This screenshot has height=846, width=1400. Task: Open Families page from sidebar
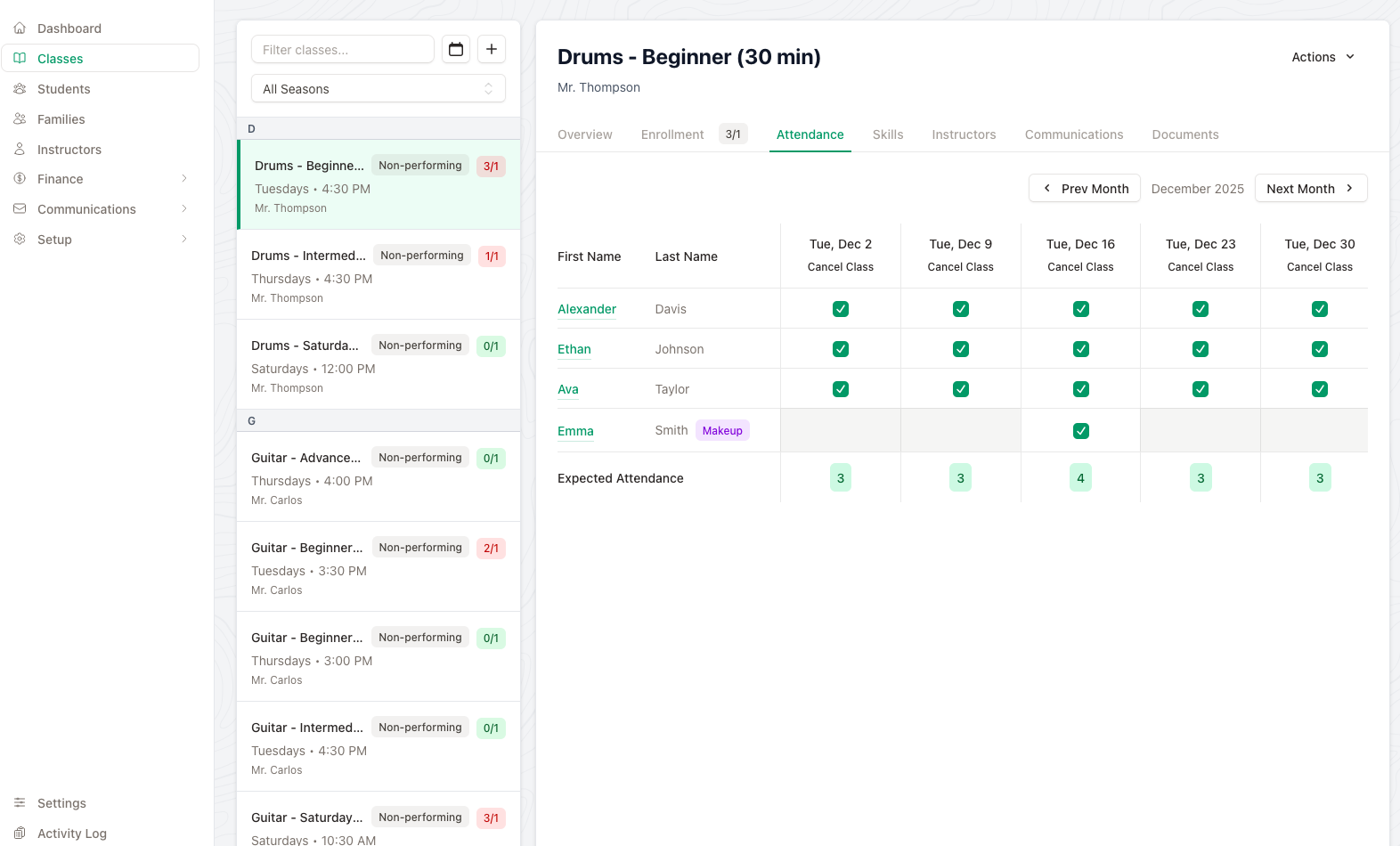point(100,119)
